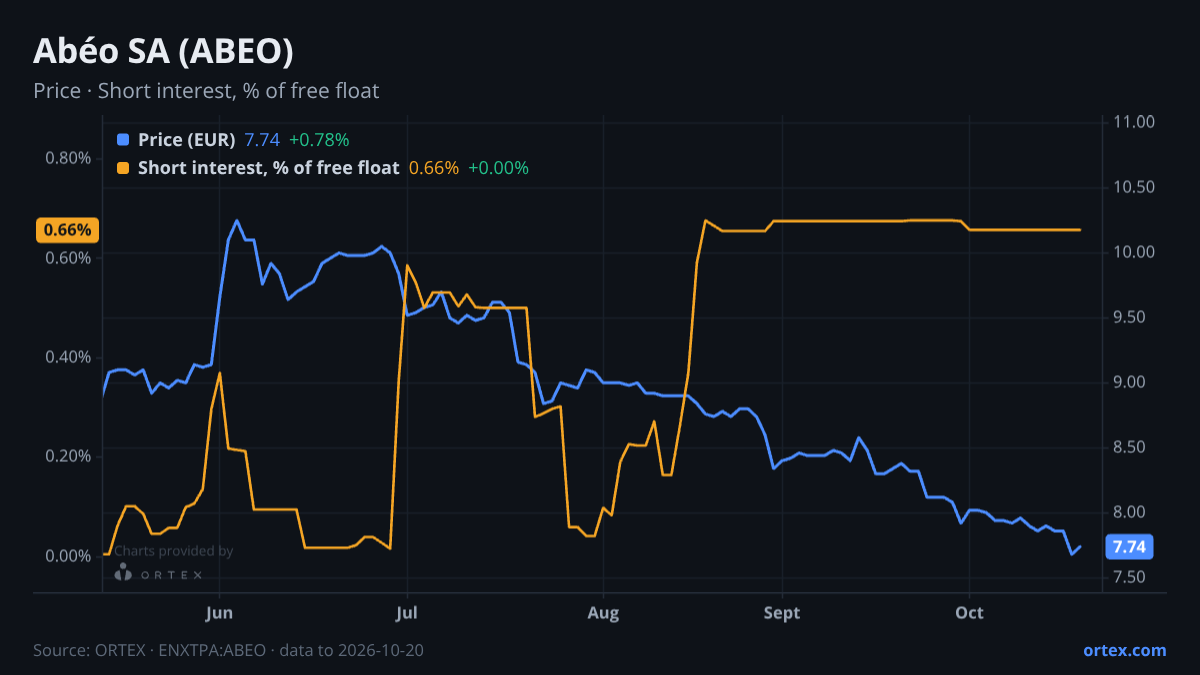Toggle the Short interest, % of free float legend label

[x=269, y=168]
